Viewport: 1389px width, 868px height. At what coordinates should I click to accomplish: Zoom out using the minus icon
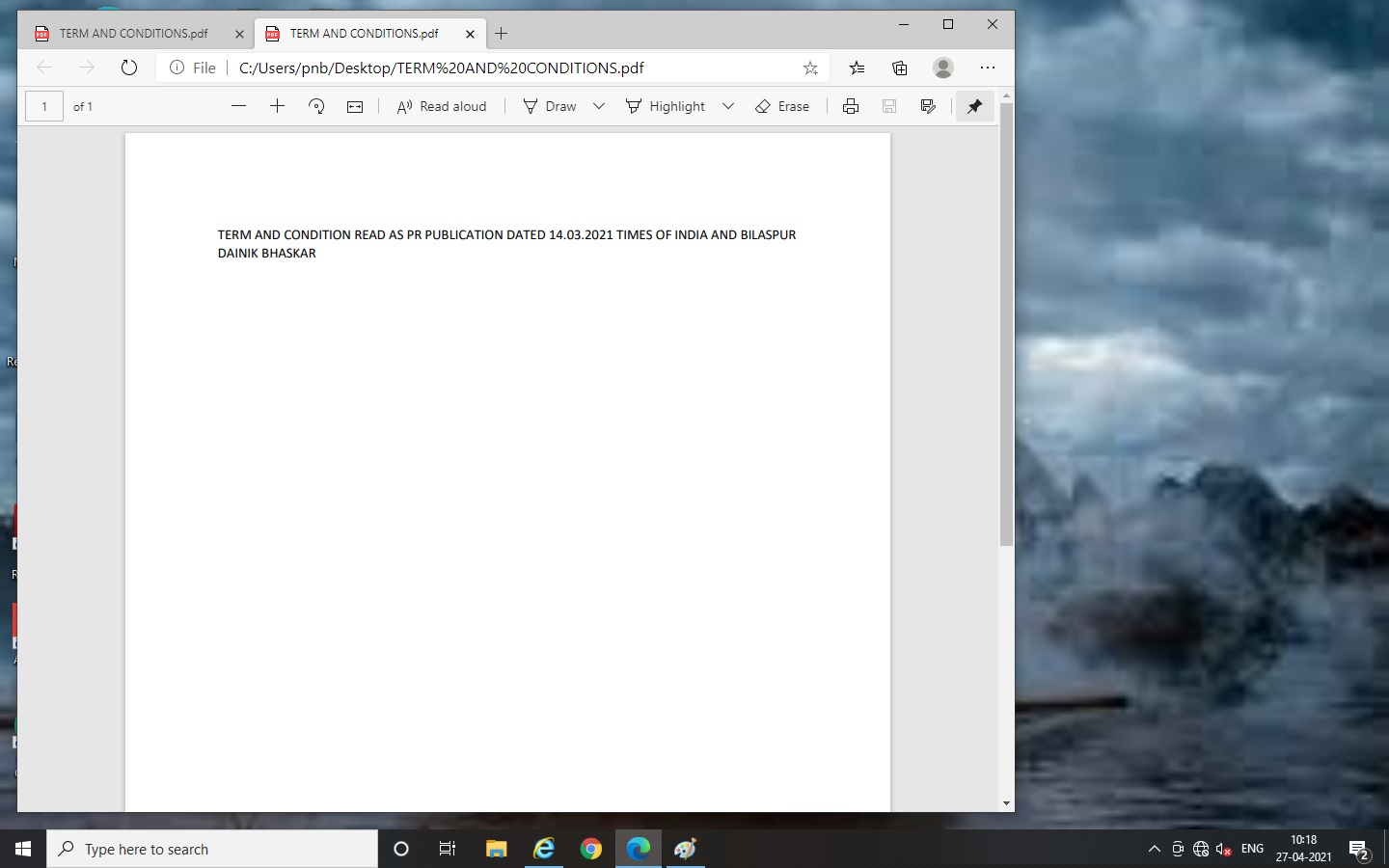pos(239,106)
